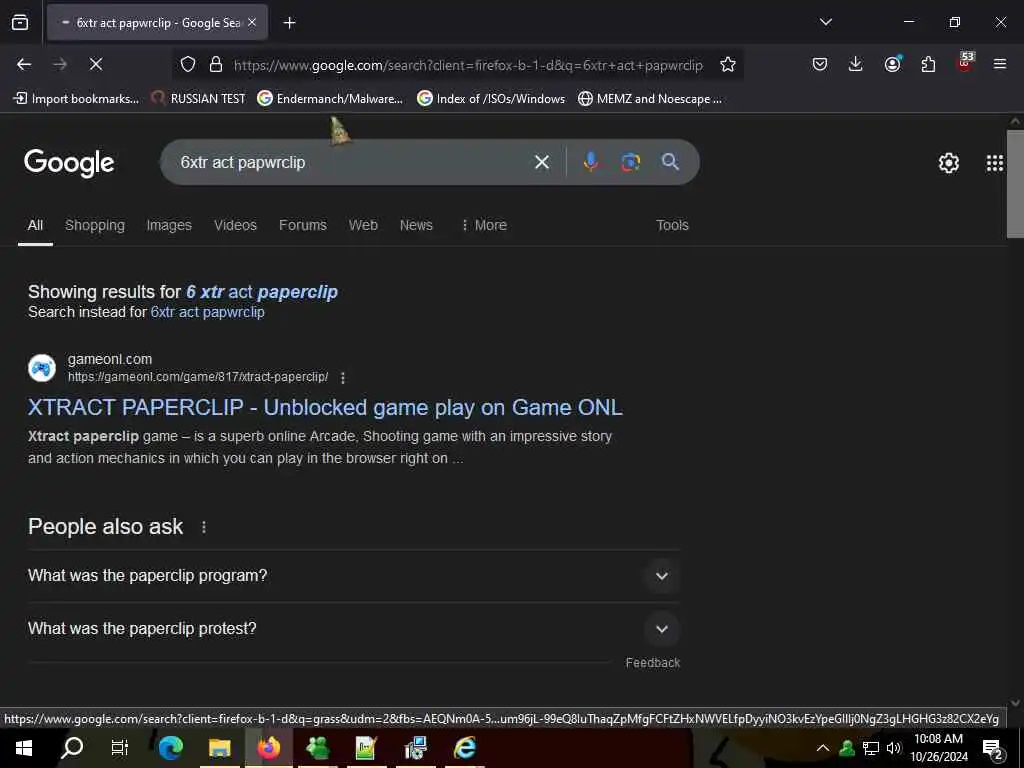Open Index of /ISOs/Windows bookmark
The image size is (1024, 768).
coord(491,99)
